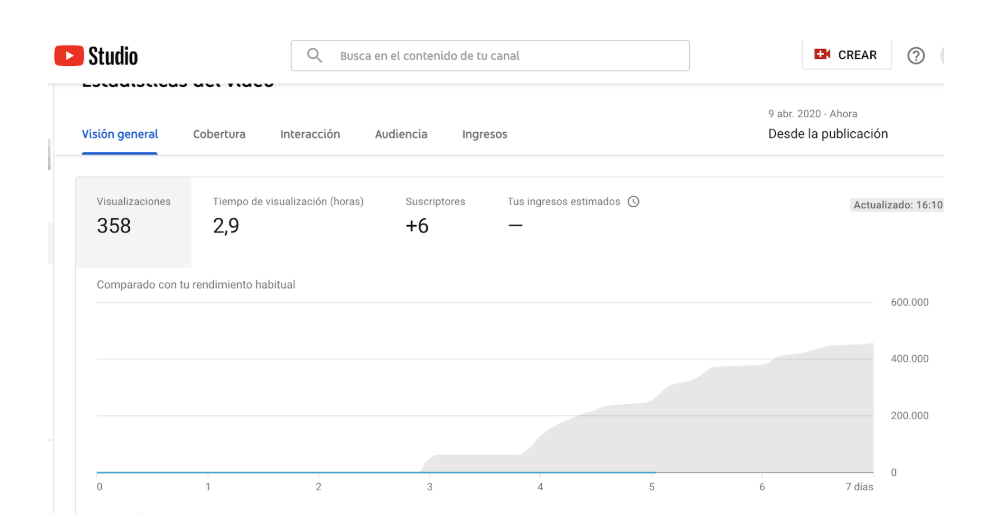Open the help question mark icon
The height and width of the screenshot is (514, 990).
[x=915, y=56]
